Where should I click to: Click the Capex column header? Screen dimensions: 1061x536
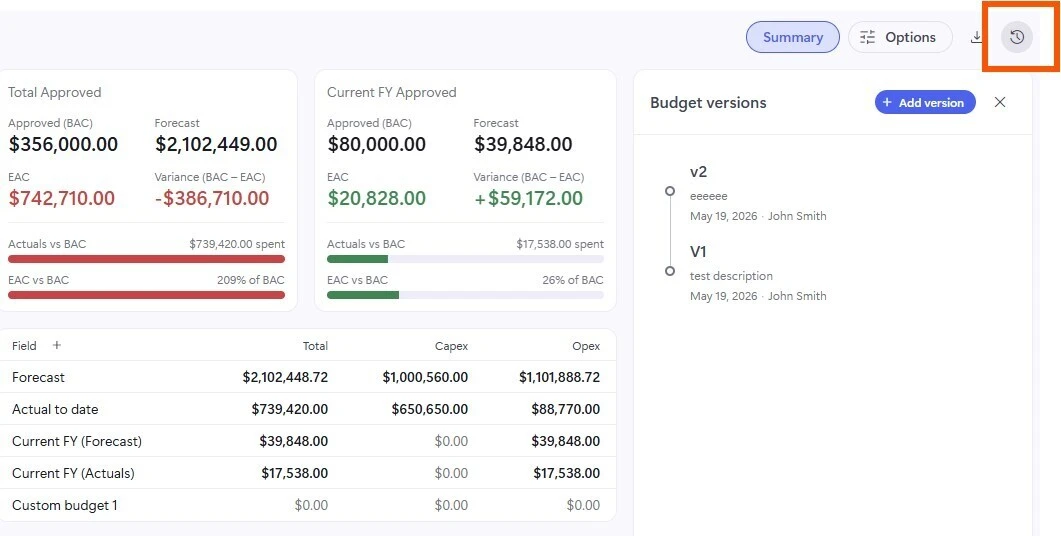[x=451, y=346]
